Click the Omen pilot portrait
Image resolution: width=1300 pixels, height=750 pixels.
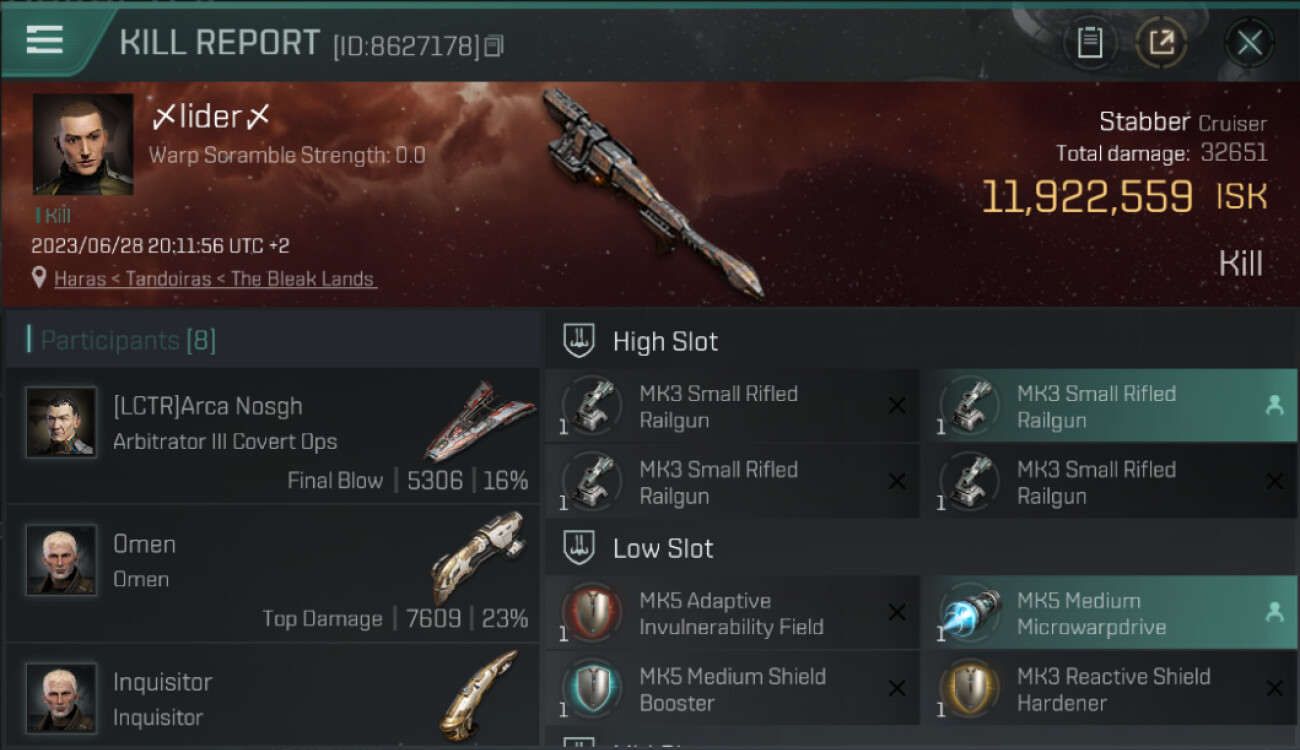(61, 560)
